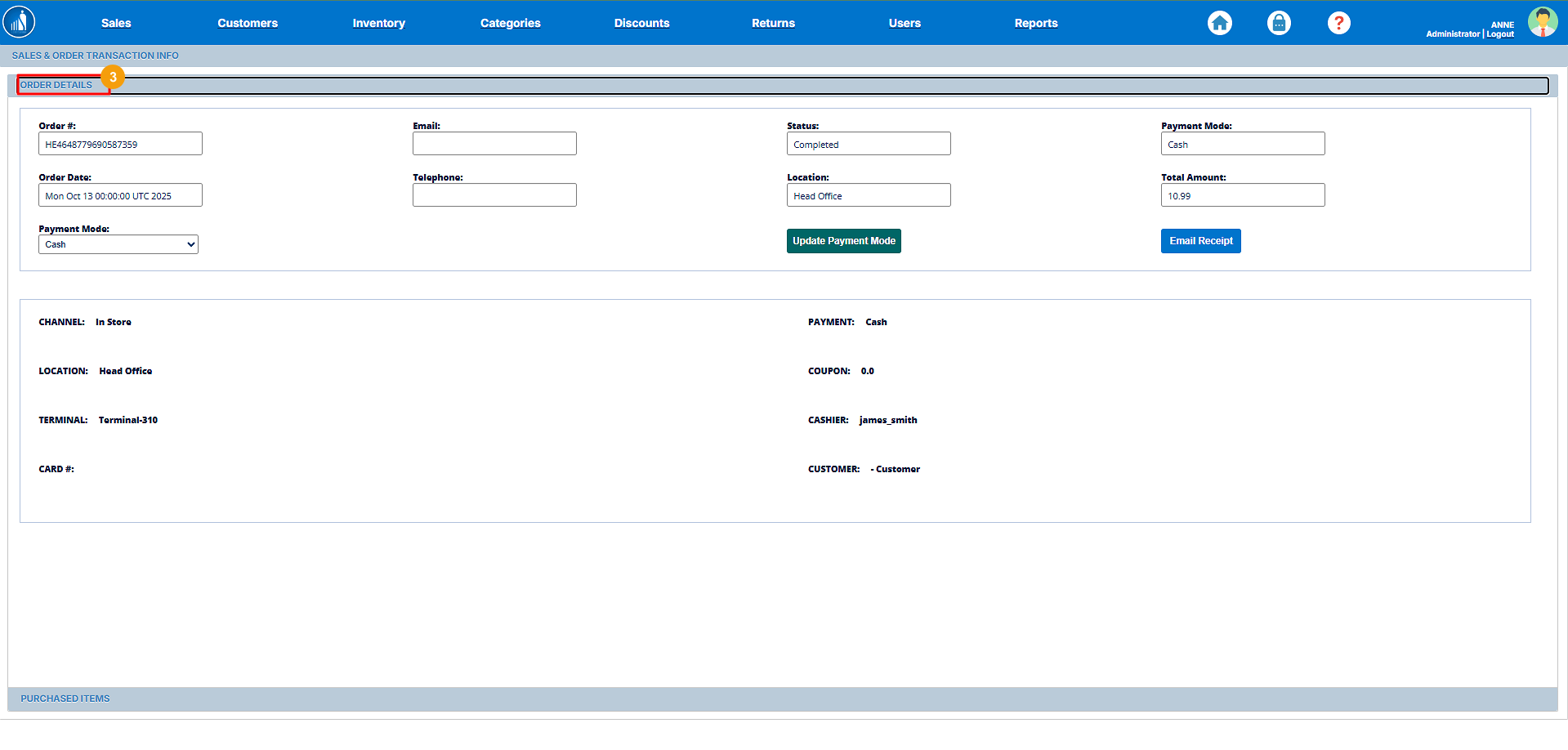The height and width of the screenshot is (750, 1568).
Task: Select the Order # text field
Action: (x=120, y=144)
